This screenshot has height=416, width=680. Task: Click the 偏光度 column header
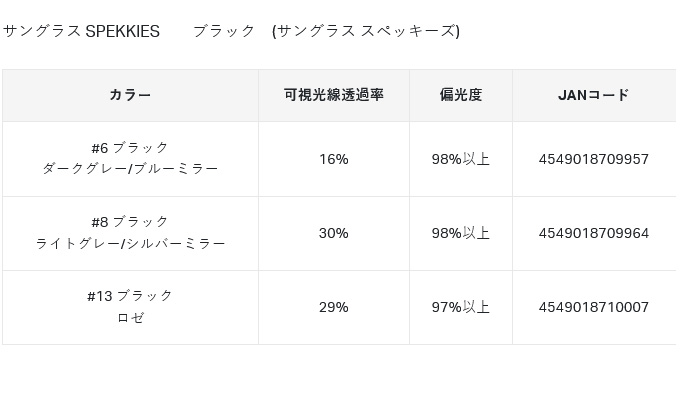click(x=460, y=95)
